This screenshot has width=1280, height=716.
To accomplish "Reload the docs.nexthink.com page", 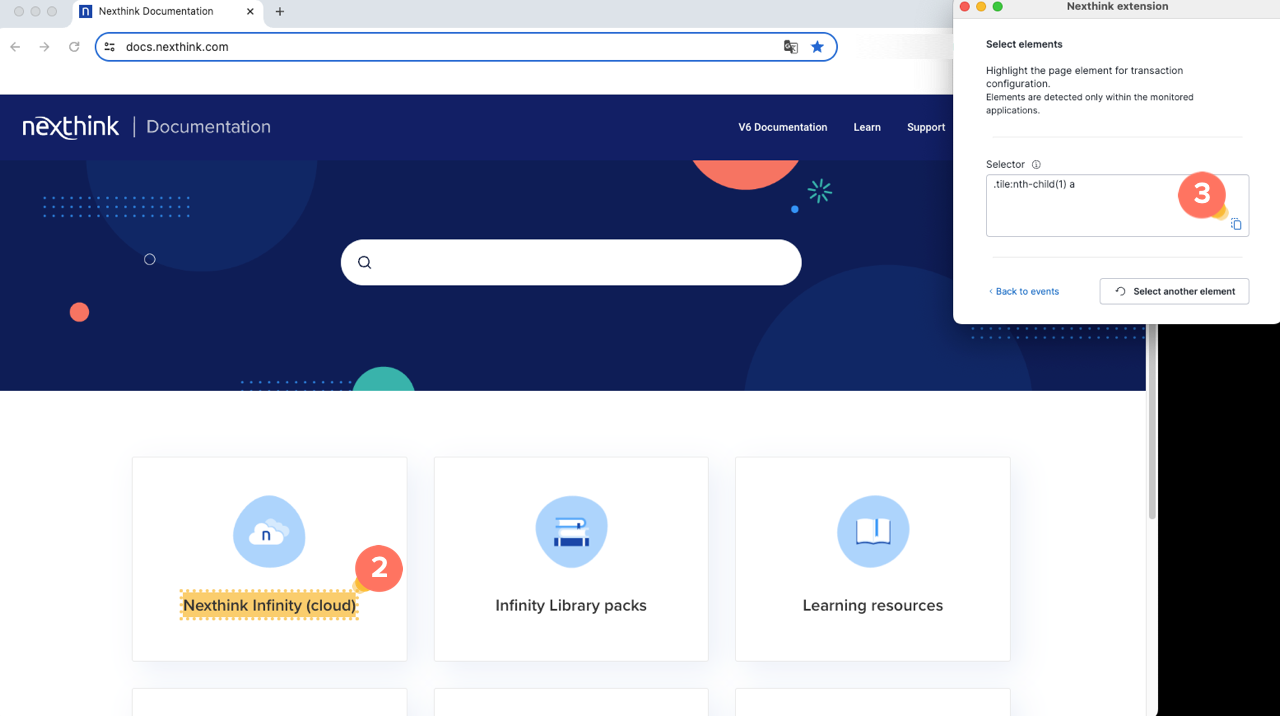I will coord(74,47).
